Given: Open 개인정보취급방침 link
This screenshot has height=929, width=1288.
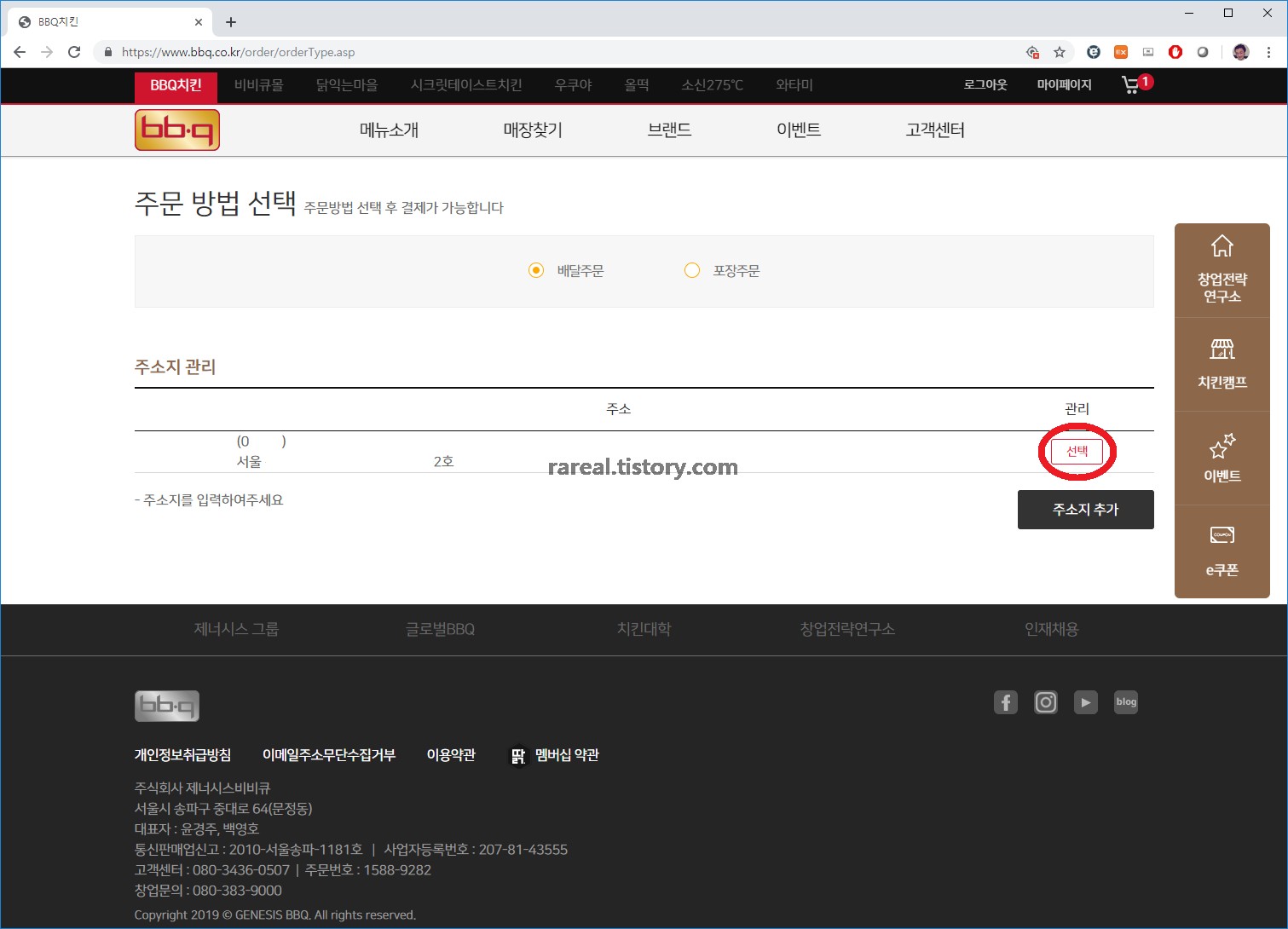Looking at the screenshot, I should (x=182, y=755).
